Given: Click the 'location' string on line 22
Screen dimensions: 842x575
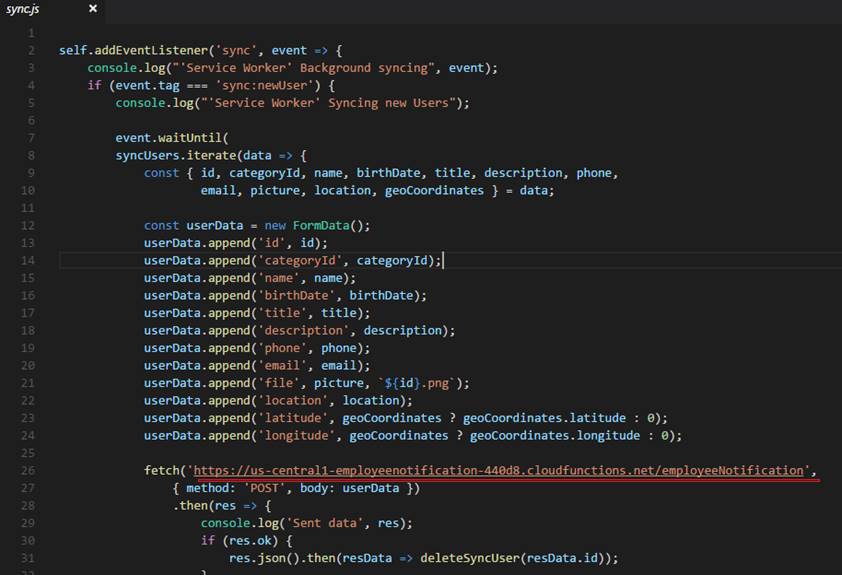Looking at the screenshot, I should coord(293,401).
